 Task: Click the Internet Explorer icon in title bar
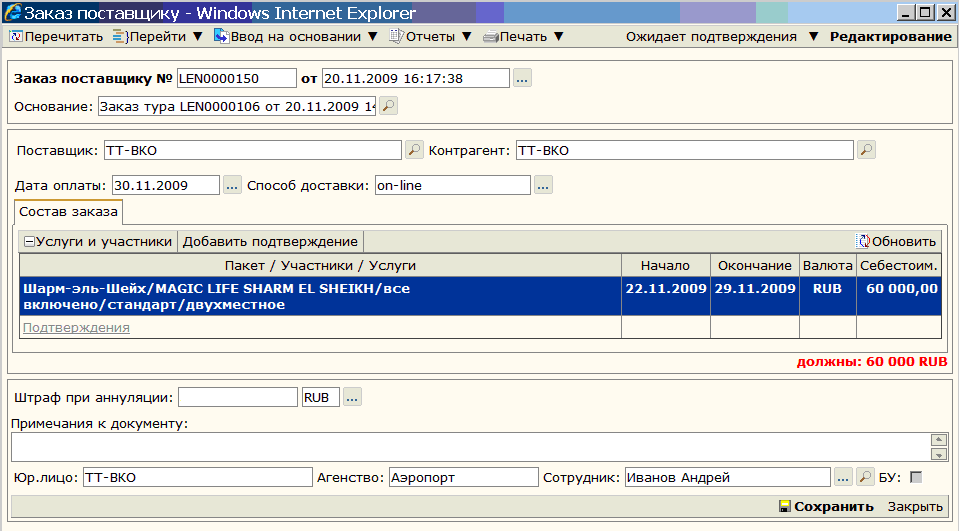click(x=12, y=12)
